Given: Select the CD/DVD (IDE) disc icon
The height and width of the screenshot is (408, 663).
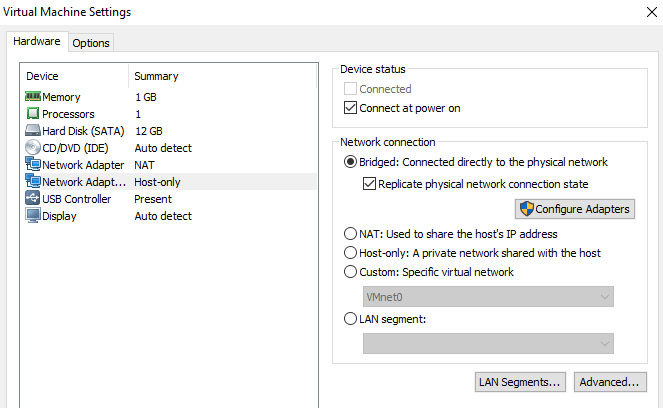Looking at the screenshot, I should [x=33, y=148].
